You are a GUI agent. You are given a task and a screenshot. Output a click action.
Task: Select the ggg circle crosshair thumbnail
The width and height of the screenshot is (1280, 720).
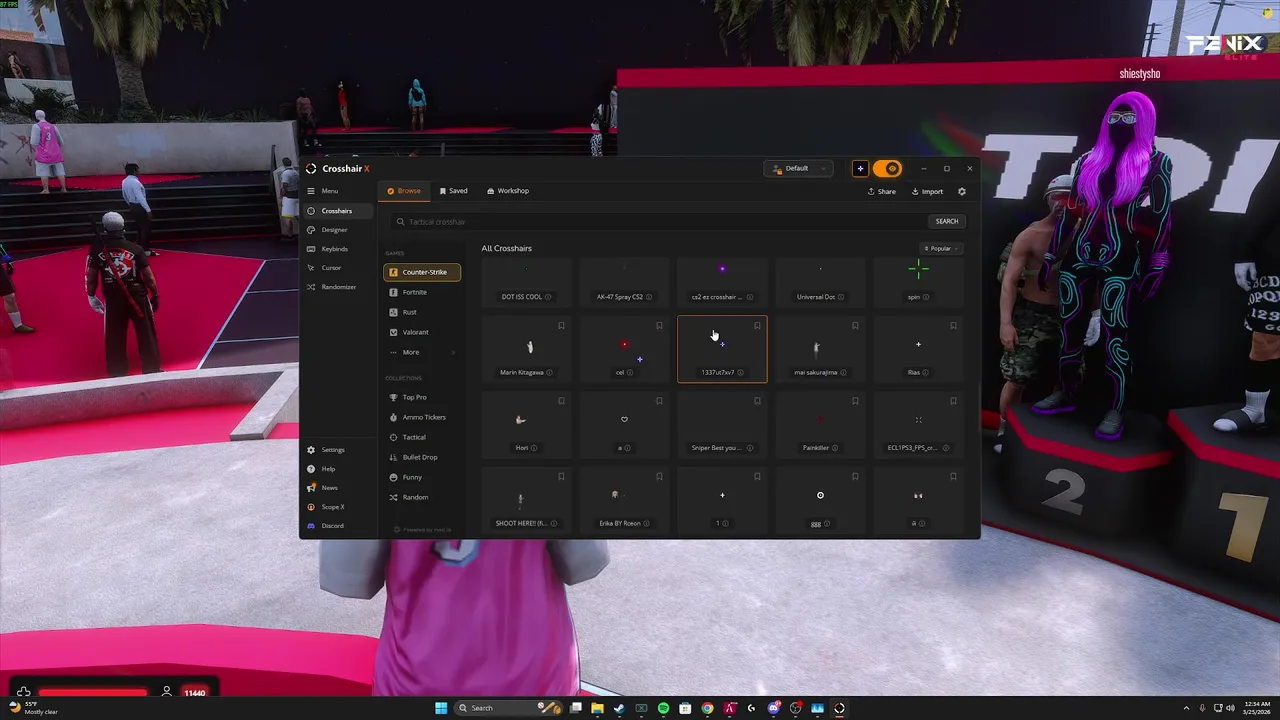820,495
